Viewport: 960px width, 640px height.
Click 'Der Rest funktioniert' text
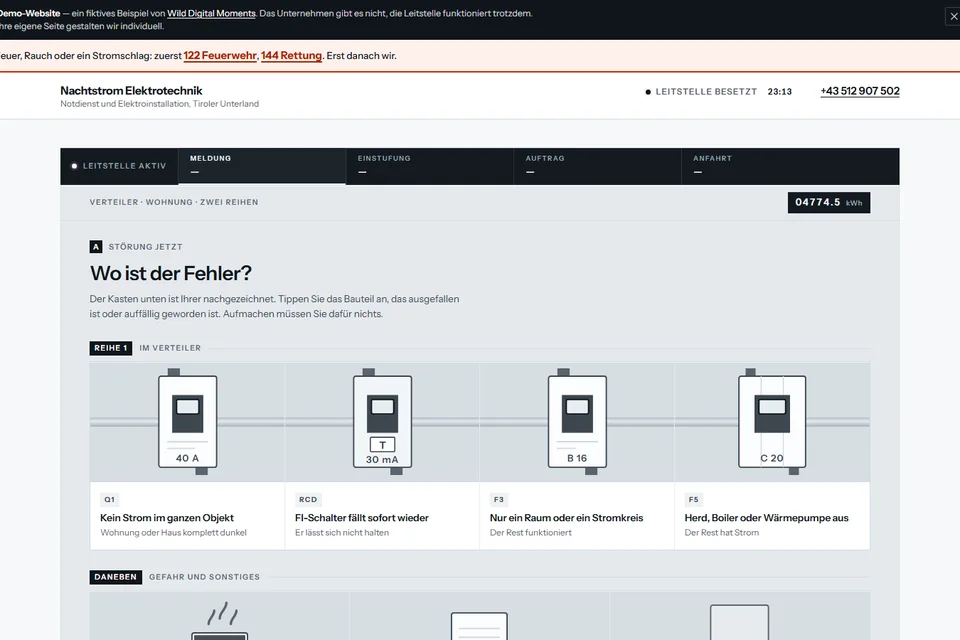click(x=531, y=533)
